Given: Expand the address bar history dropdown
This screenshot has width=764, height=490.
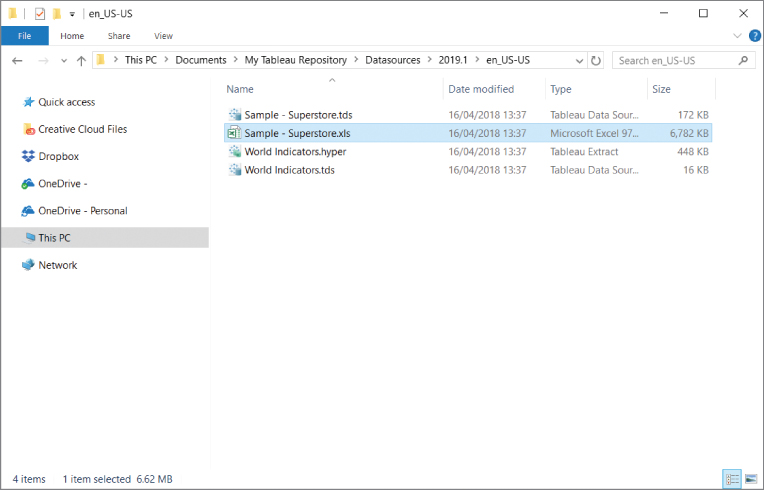Looking at the screenshot, I should pyautogui.click(x=579, y=61).
